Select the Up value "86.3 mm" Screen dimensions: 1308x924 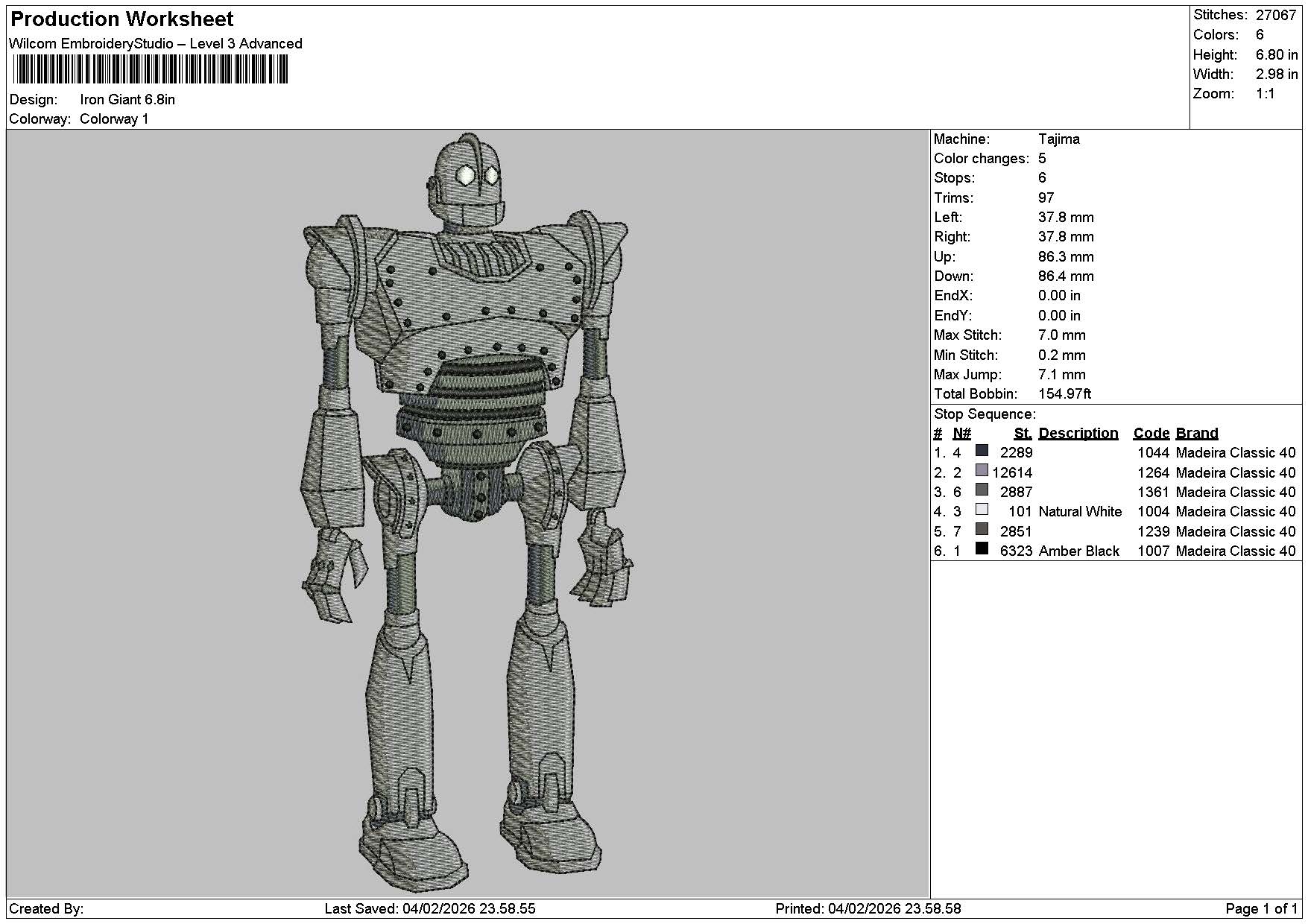coord(1066,257)
